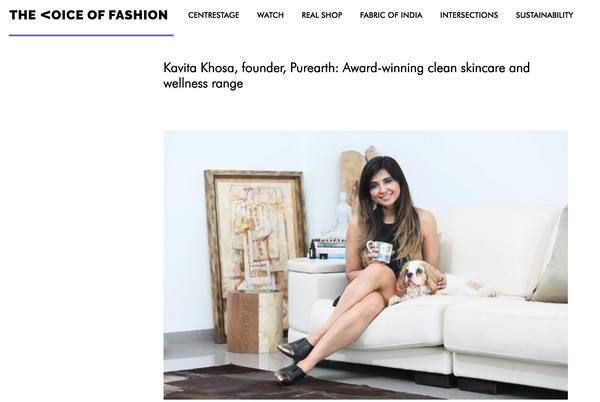Click the framed painting in the photo
This screenshot has width=600, height=402.
(254, 252)
